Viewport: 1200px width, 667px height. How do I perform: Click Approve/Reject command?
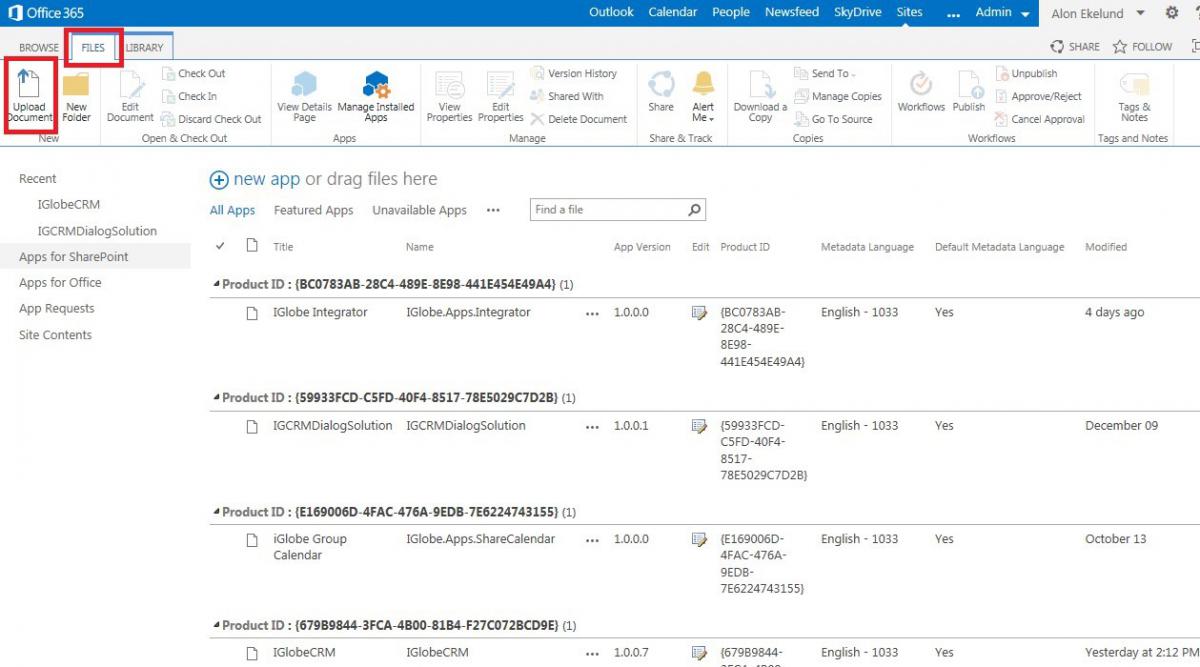(1038, 96)
